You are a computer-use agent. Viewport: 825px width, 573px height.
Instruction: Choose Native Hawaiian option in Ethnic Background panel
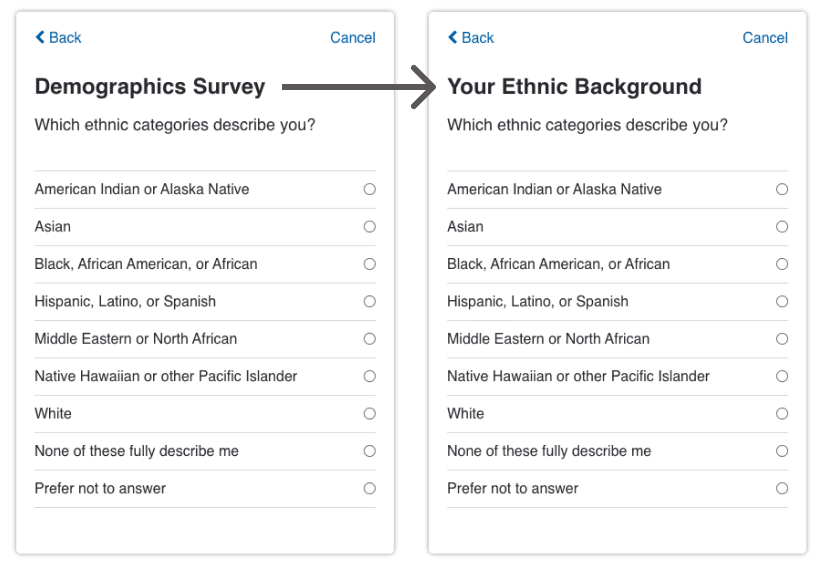coord(782,376)
